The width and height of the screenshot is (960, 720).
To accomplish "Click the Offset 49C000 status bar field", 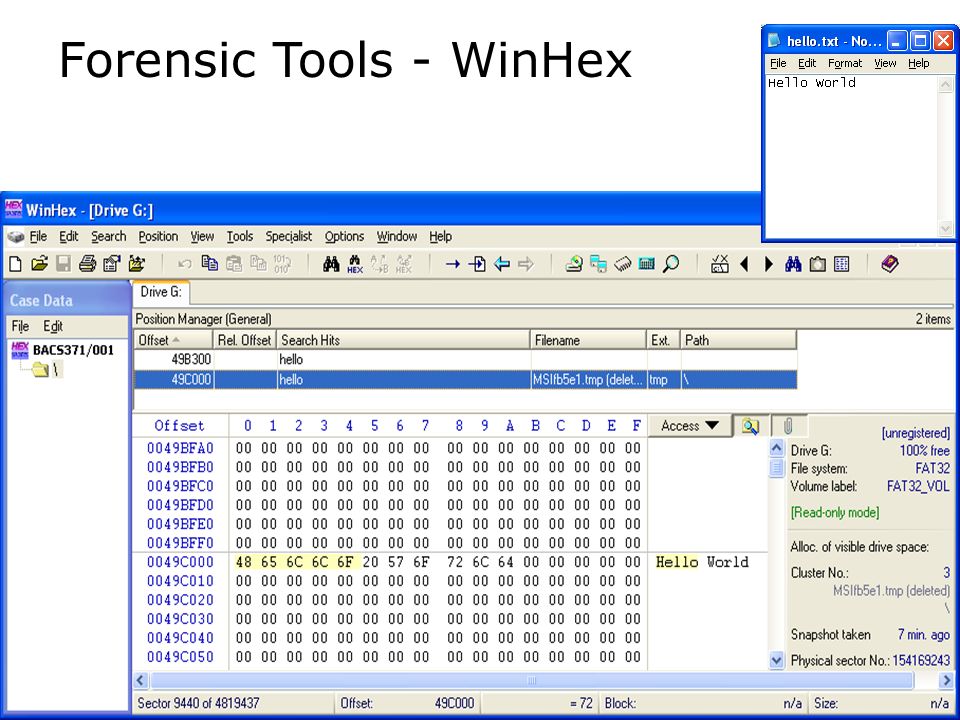I will tap(407, 703).
